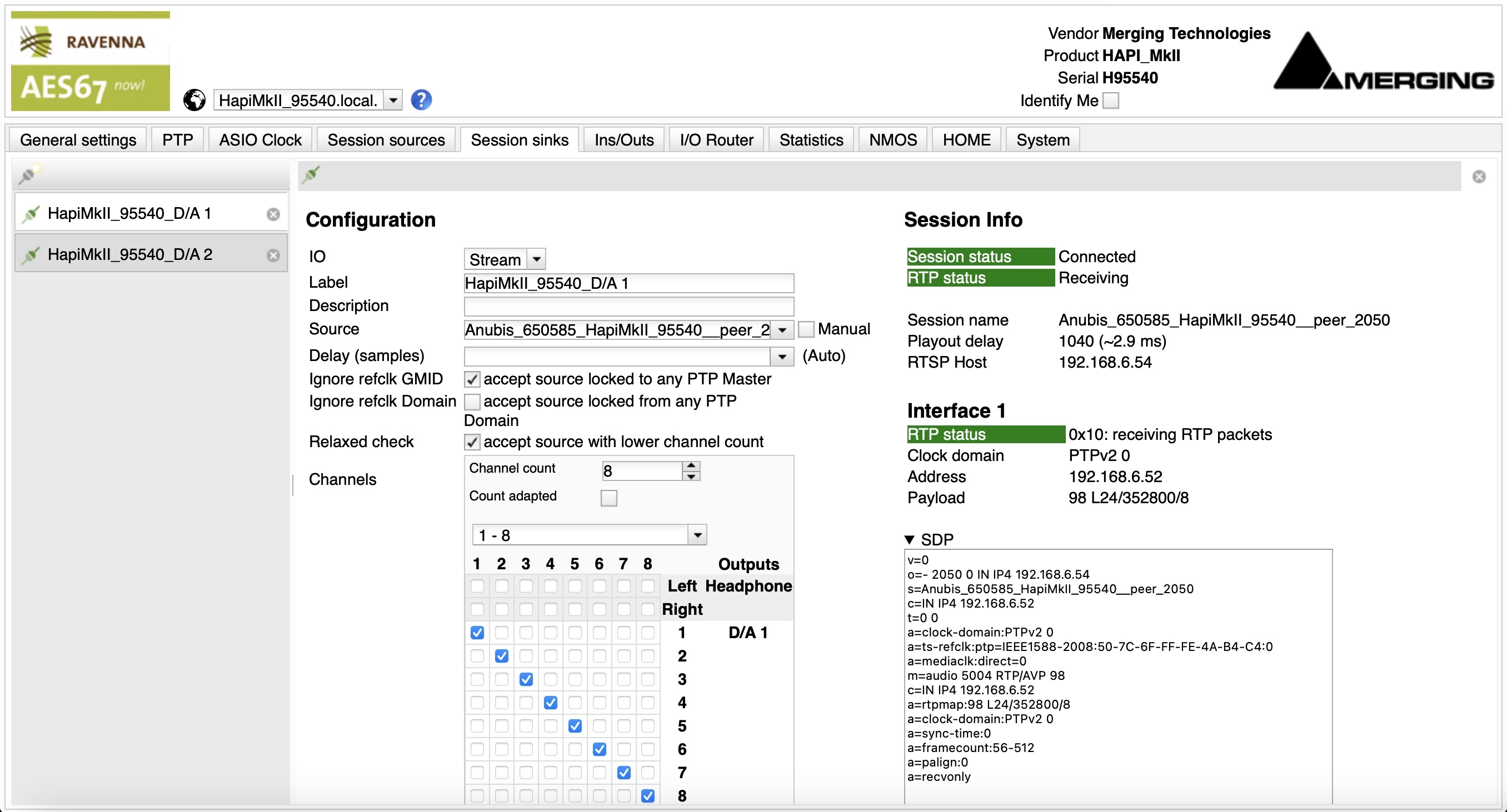Click the Interface 1 RTP status indicator
Screen dimensions: 1507x812
986,434
